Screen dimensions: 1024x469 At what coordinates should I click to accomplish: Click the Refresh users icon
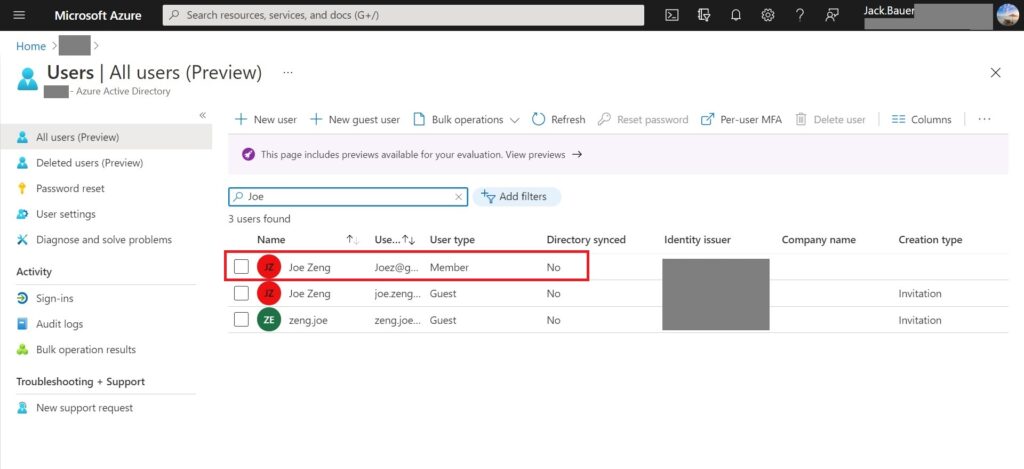tap(558, 119)
